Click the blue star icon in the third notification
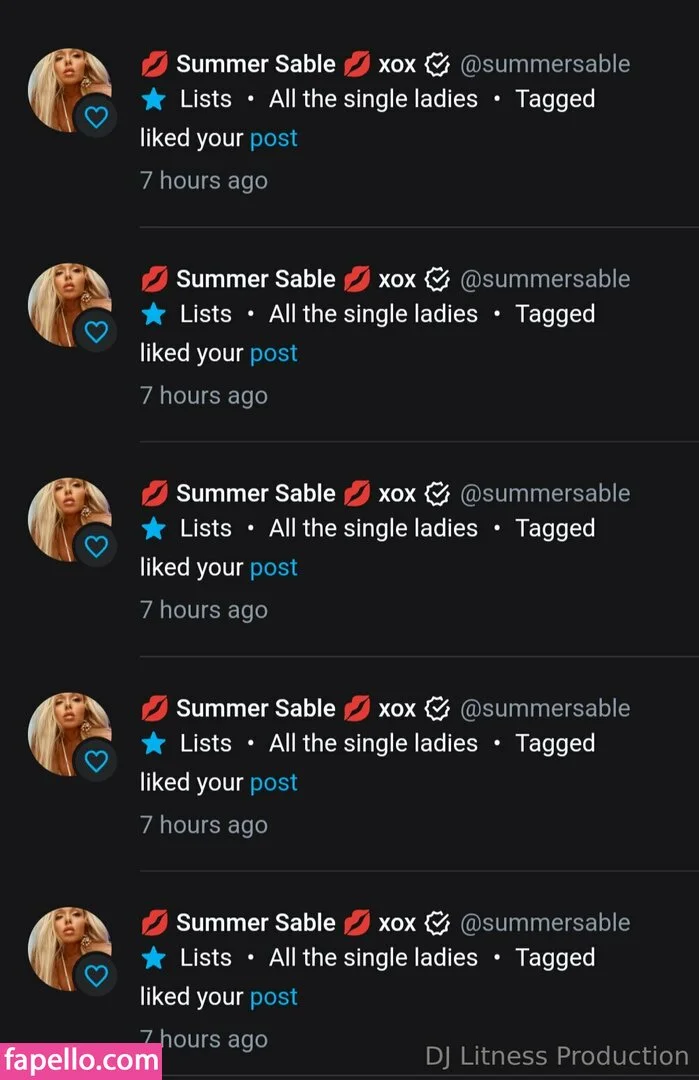Screen dimensions: 699x1080 153,529
